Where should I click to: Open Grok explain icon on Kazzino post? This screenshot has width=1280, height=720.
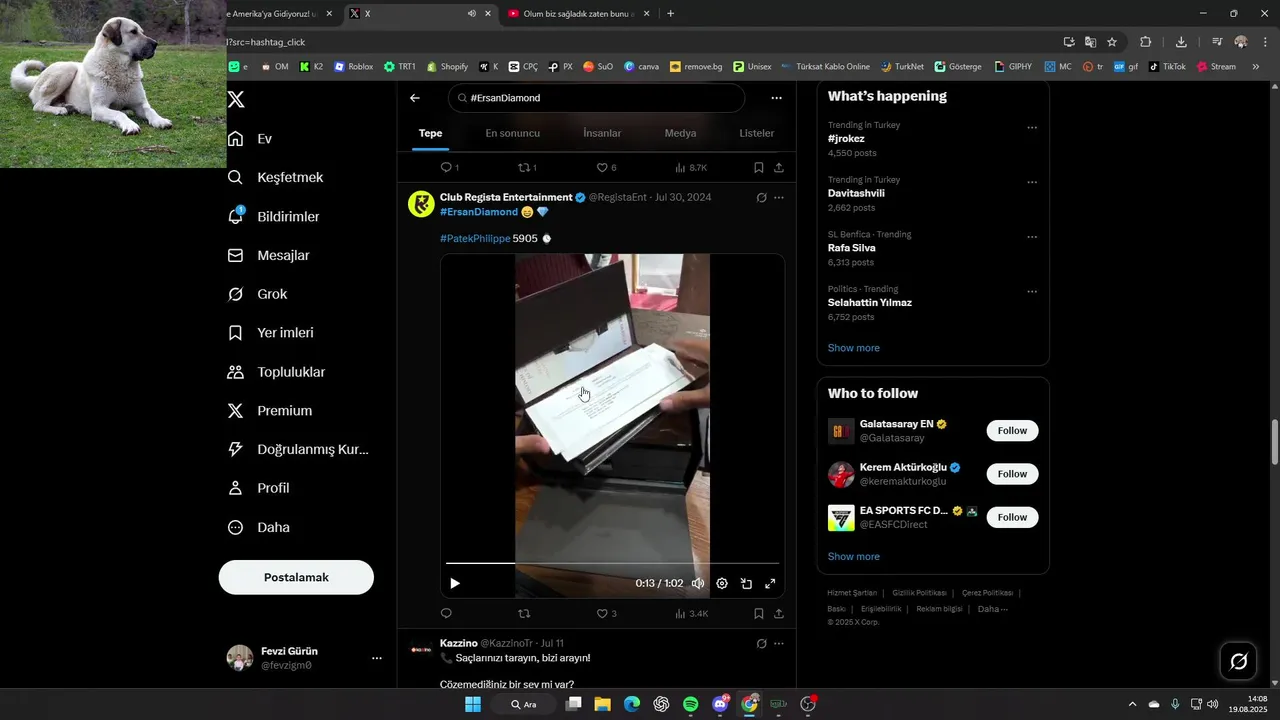(x=761, y=644)
